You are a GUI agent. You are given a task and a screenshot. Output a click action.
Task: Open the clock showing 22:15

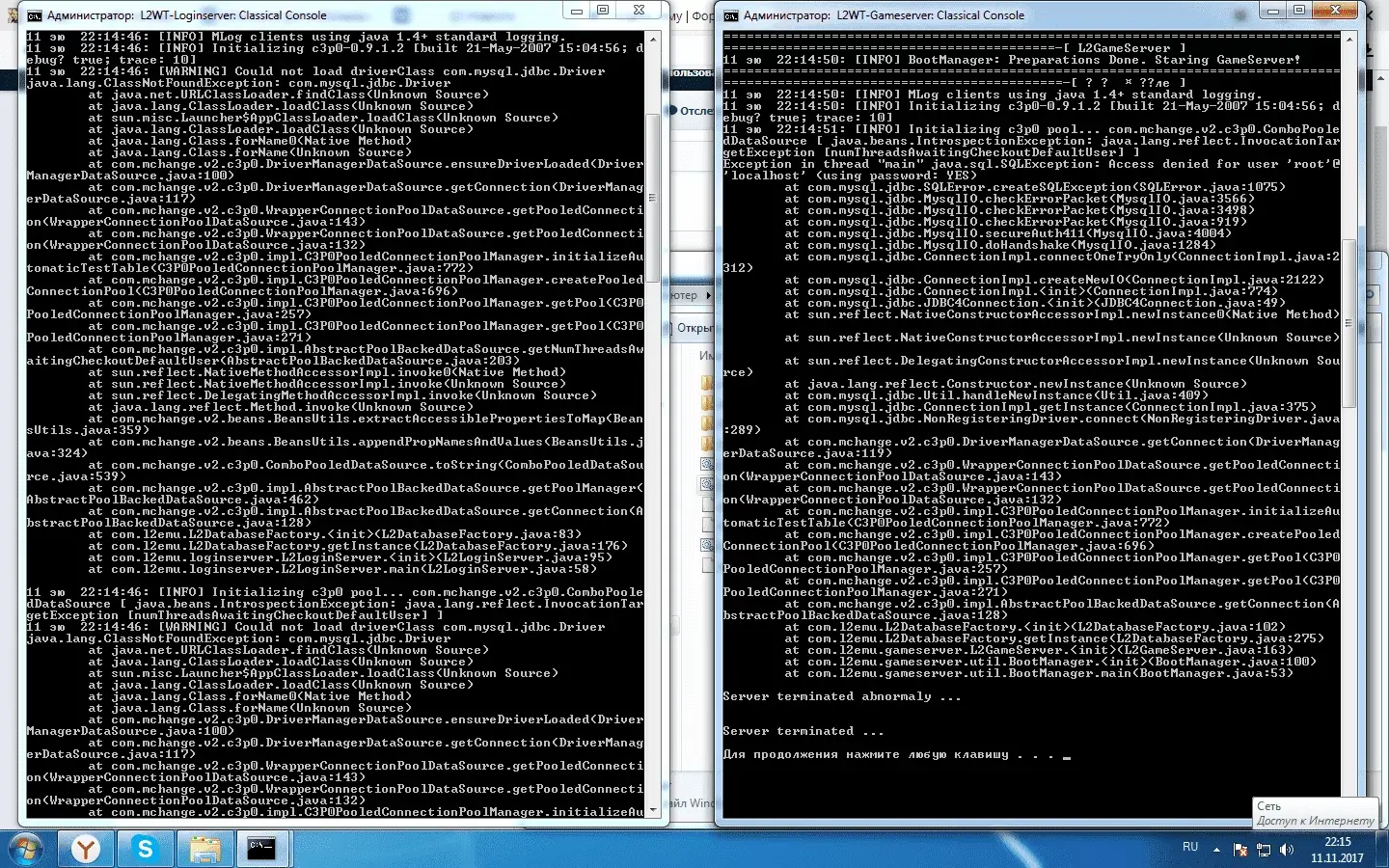(1337, 850)
